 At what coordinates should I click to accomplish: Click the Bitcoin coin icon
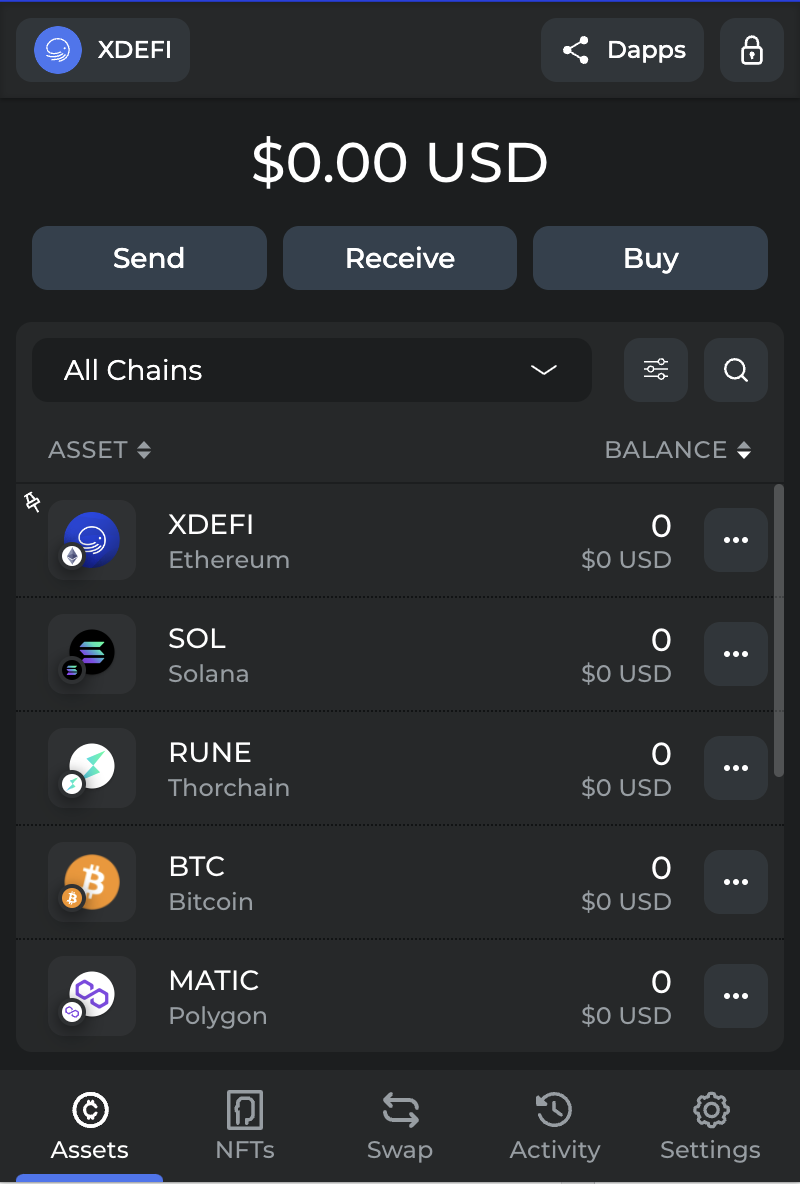pyautogui.click(x=92, y=882)
